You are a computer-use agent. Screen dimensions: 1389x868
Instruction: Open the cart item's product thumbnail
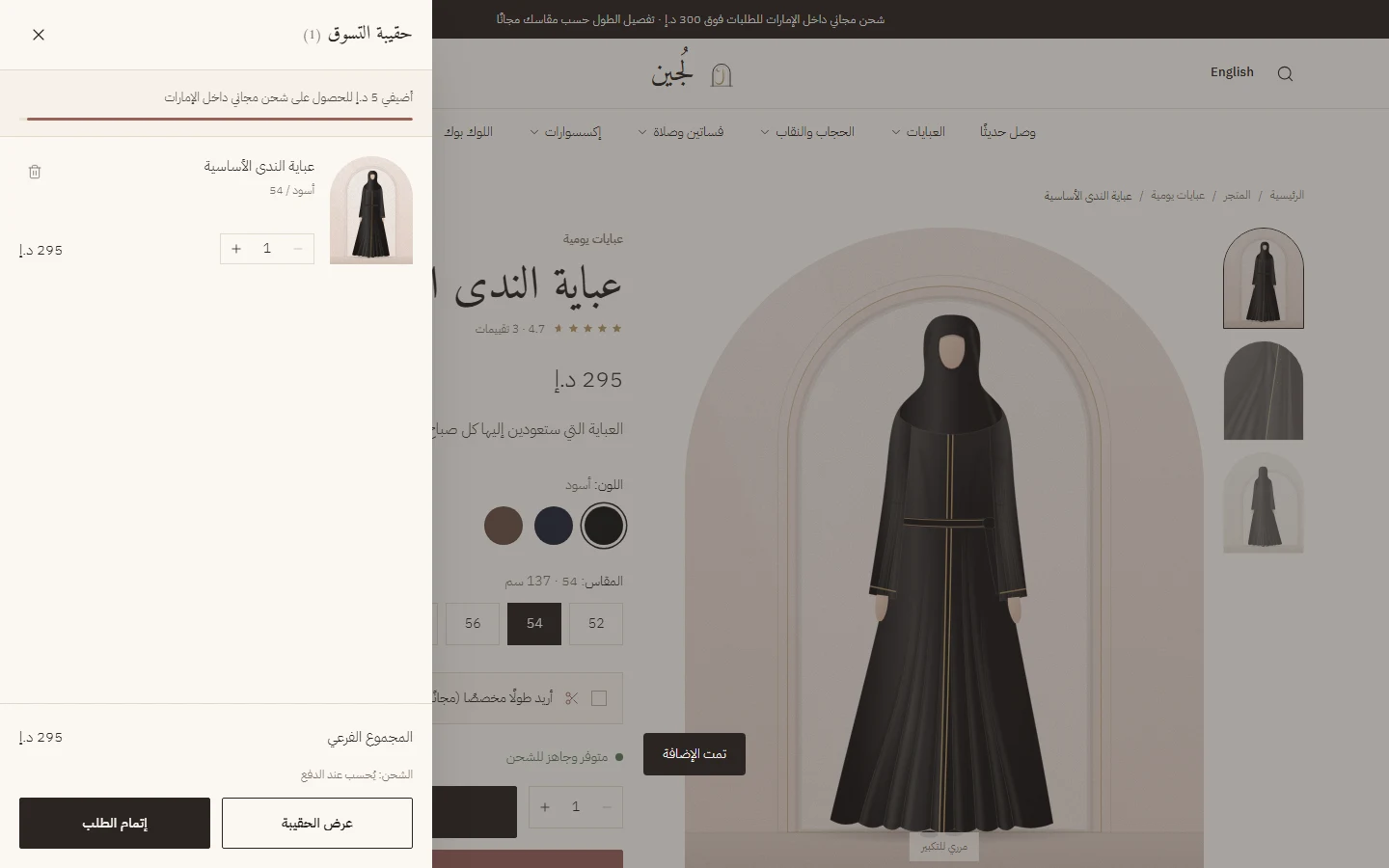click(x=371, y=210)
